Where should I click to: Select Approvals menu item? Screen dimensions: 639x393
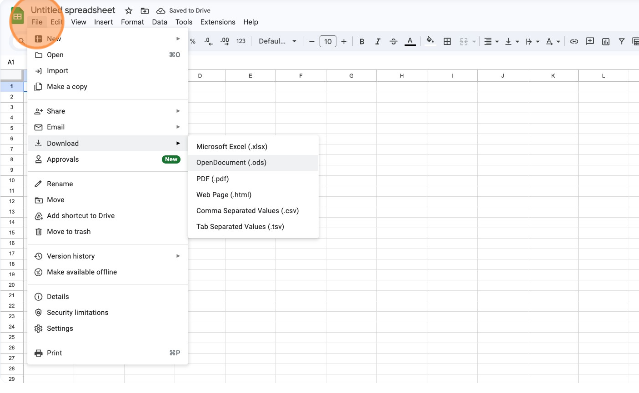pyautogui.click(x=108, y=159)
